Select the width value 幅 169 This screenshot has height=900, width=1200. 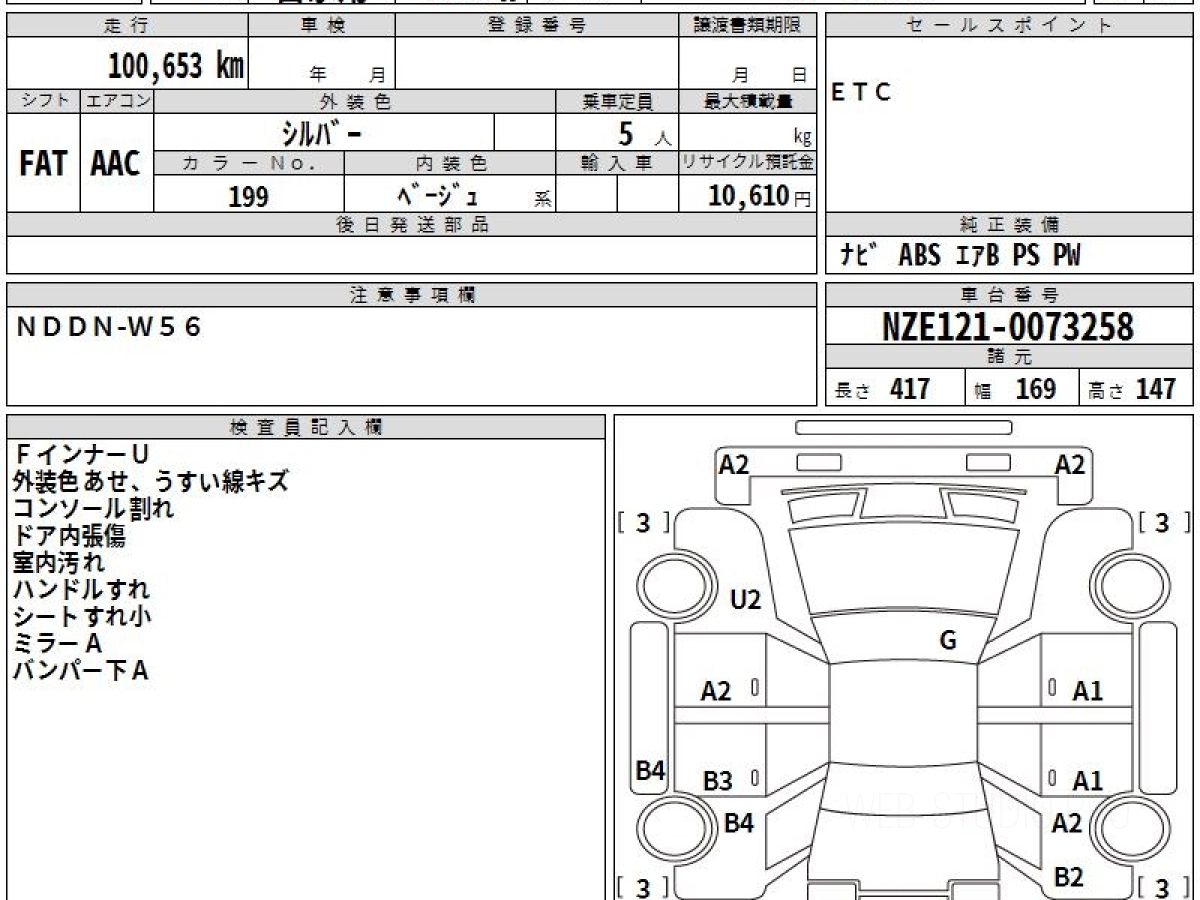click(1015, 389)
